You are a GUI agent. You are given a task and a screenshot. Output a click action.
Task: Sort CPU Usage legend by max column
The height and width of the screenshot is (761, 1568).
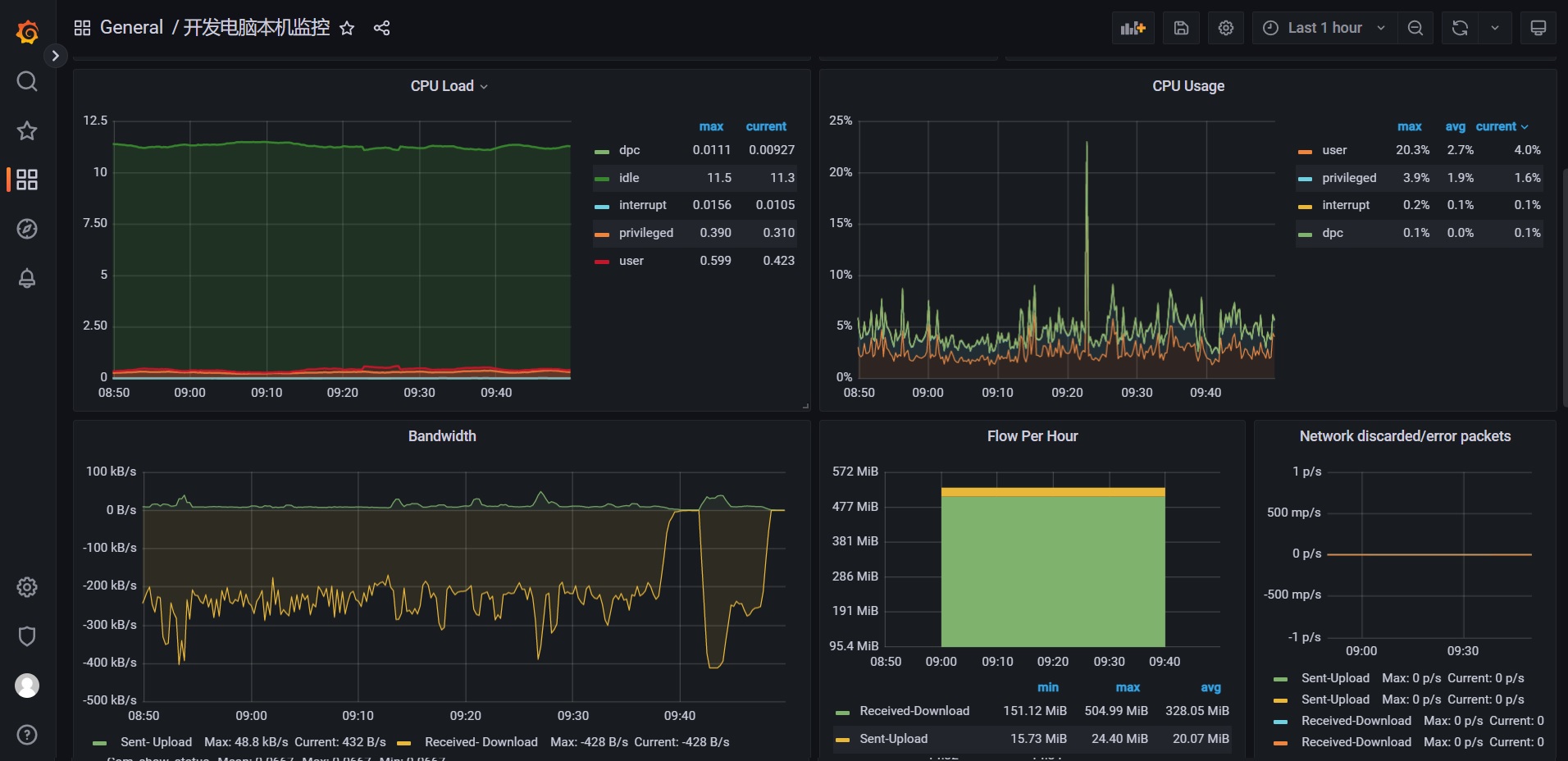1410,126
